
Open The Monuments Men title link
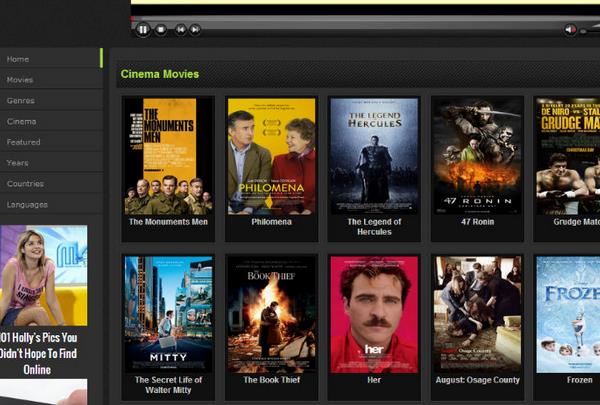[168, 222]
